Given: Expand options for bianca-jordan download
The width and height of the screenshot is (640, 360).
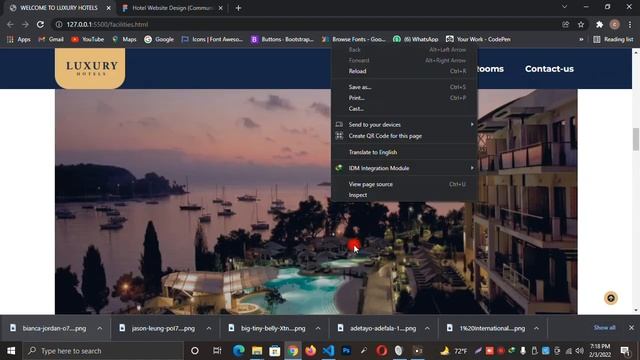Looking at the screenshot, I should coord(100,328).
